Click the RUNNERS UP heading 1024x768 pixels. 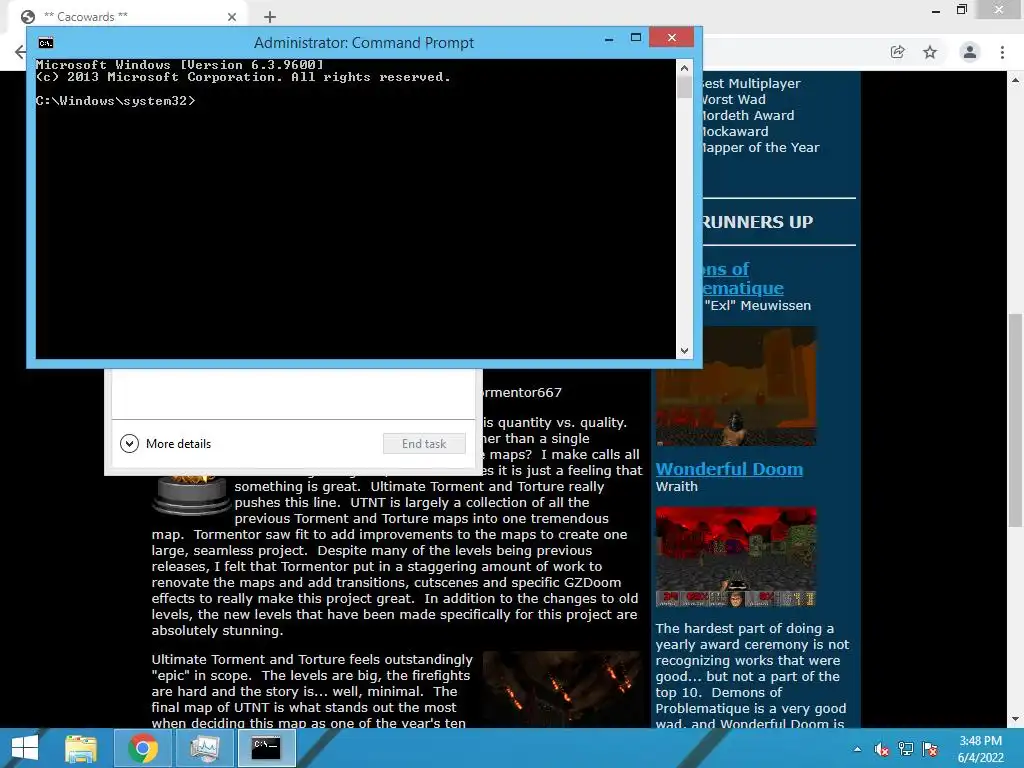click(758, 222)
